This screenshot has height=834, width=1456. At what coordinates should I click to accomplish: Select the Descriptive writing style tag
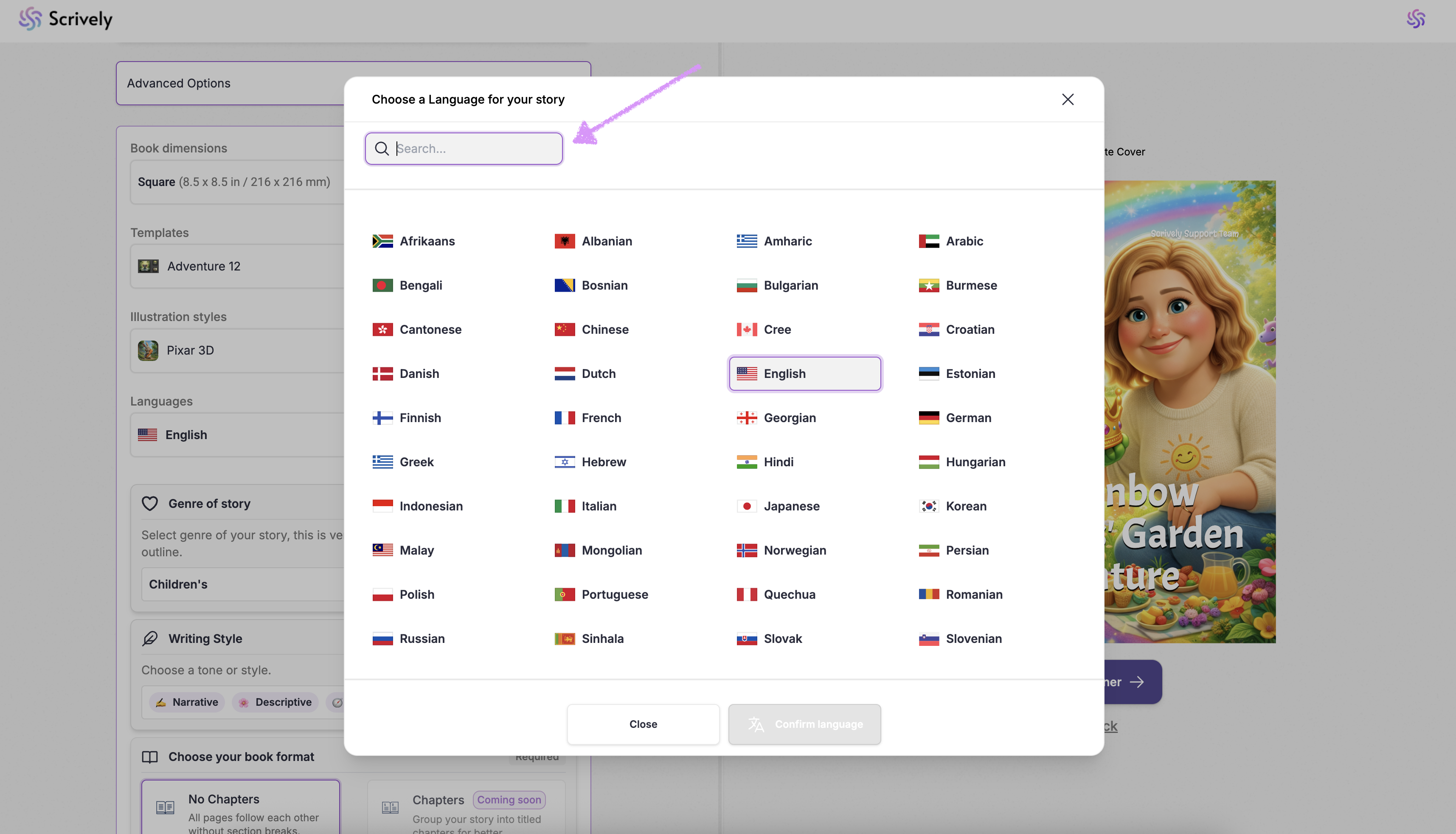click(x=275, y=702)
